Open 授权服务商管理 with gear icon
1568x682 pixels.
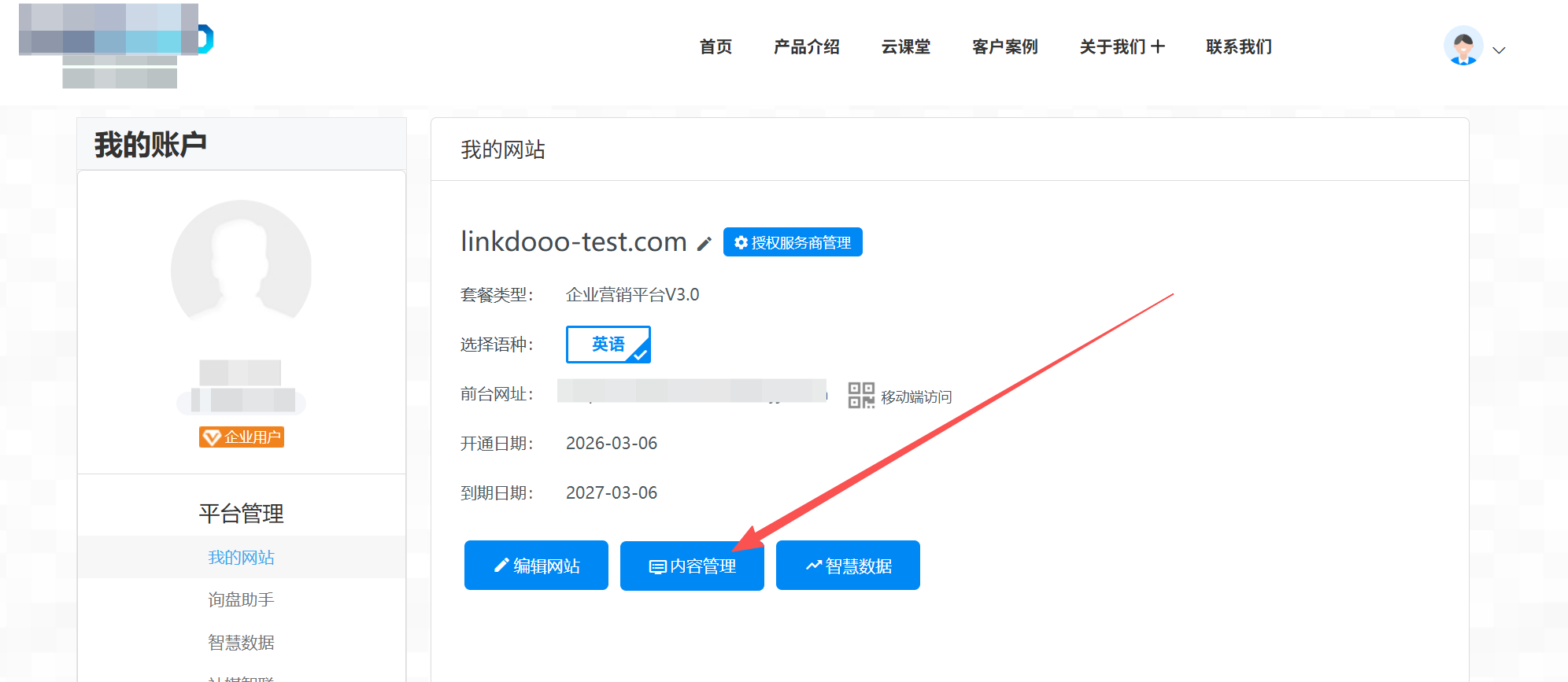[793, 242]
